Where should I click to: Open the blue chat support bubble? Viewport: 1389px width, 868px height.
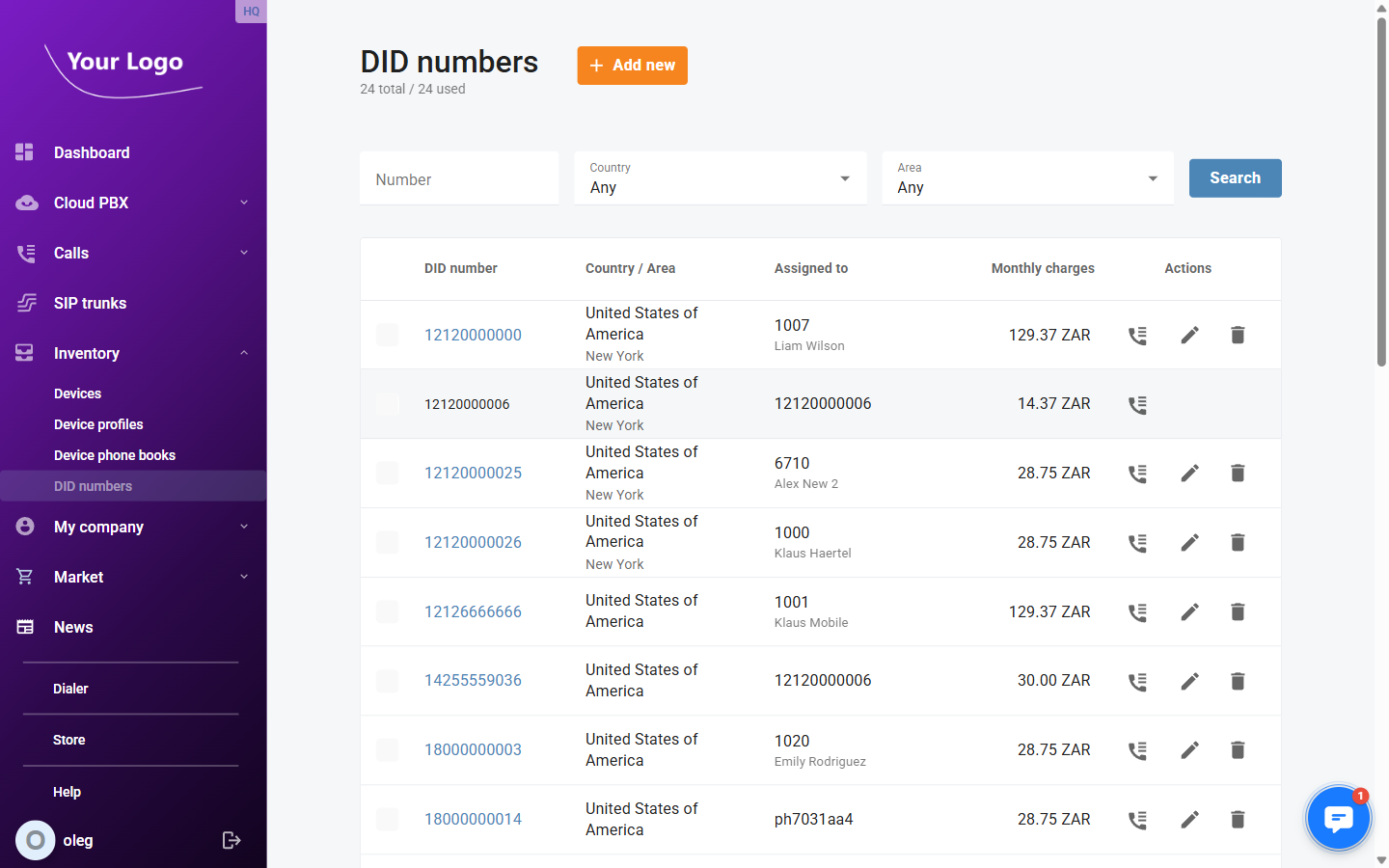[1338, 817]
